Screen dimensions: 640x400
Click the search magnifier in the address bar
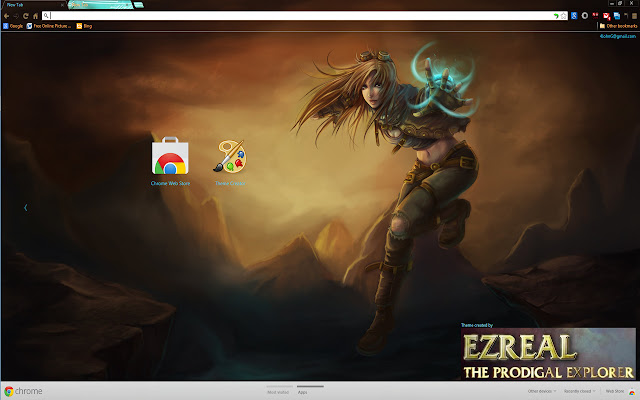[46, 16]
